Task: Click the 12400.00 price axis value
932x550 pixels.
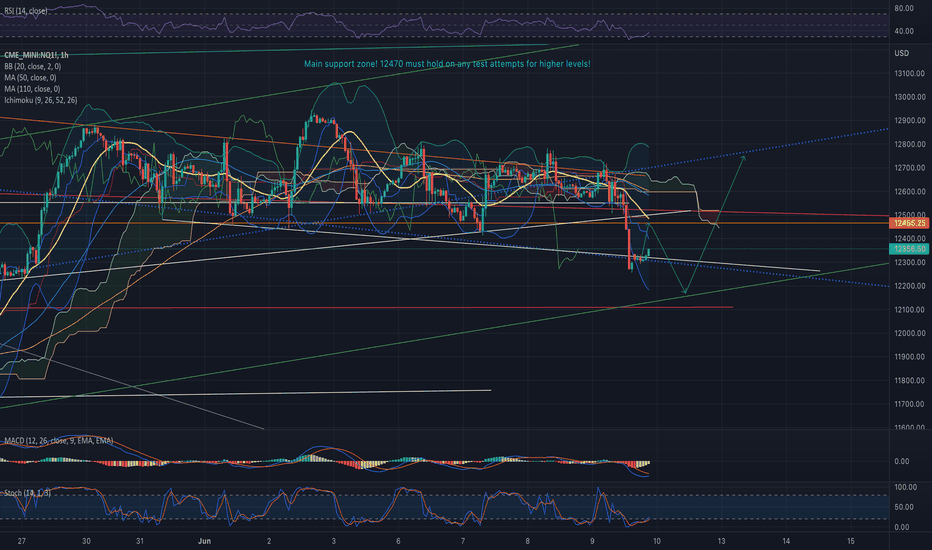Action: pyautogui.click(x=909, y=238)
